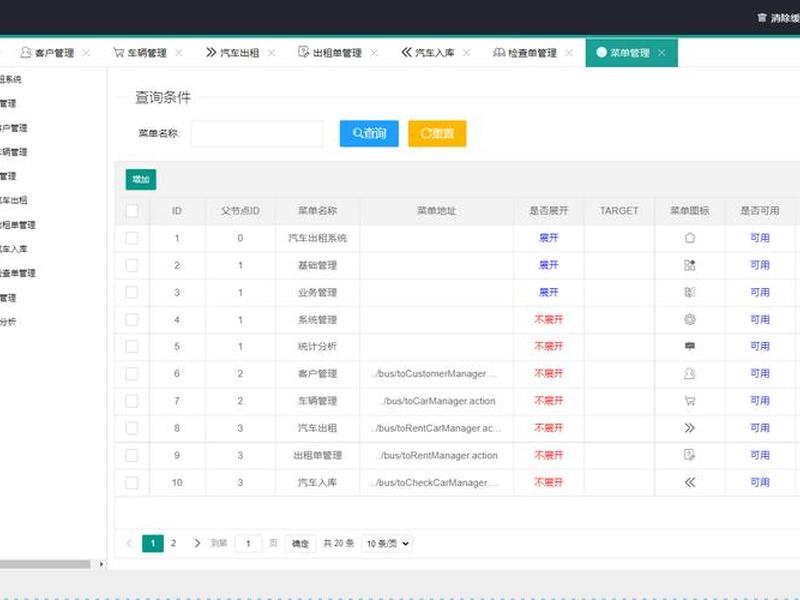
Task: Close the 汽车出租 tab
Action: click(x=271, y=53)
